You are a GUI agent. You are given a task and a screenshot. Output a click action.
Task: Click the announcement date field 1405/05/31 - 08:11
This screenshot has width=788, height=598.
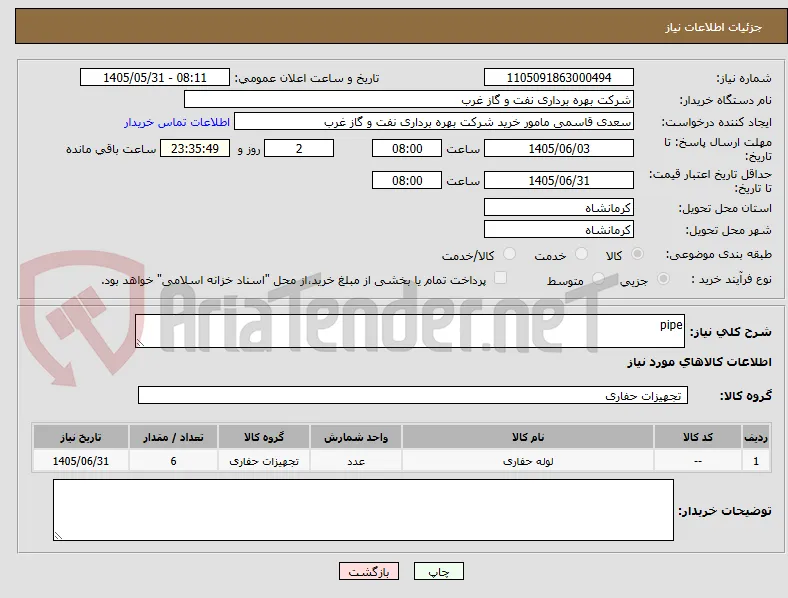[155, 77]
